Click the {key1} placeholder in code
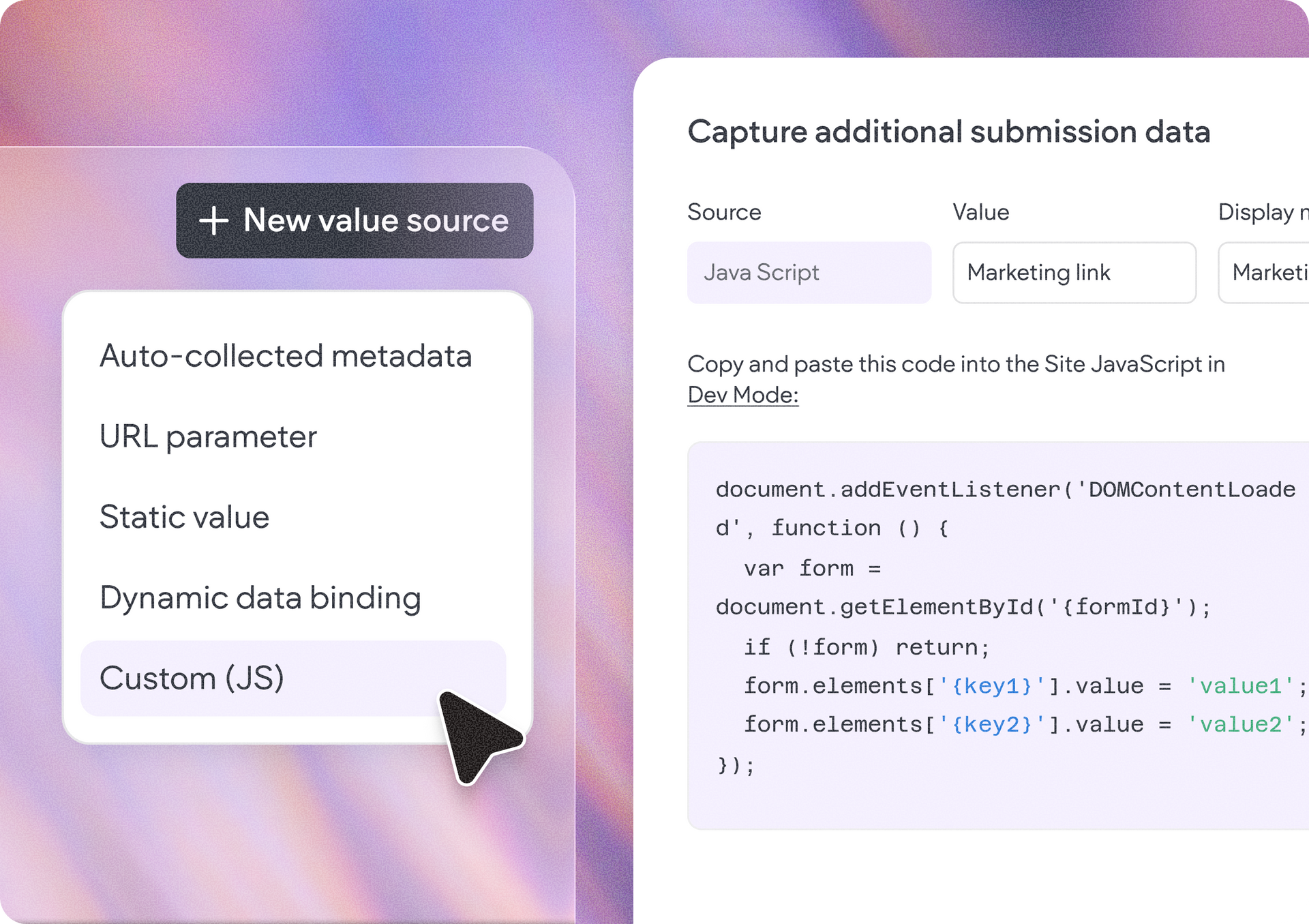This screenshot has height=924, width=1309. click(x=992, y=686)
